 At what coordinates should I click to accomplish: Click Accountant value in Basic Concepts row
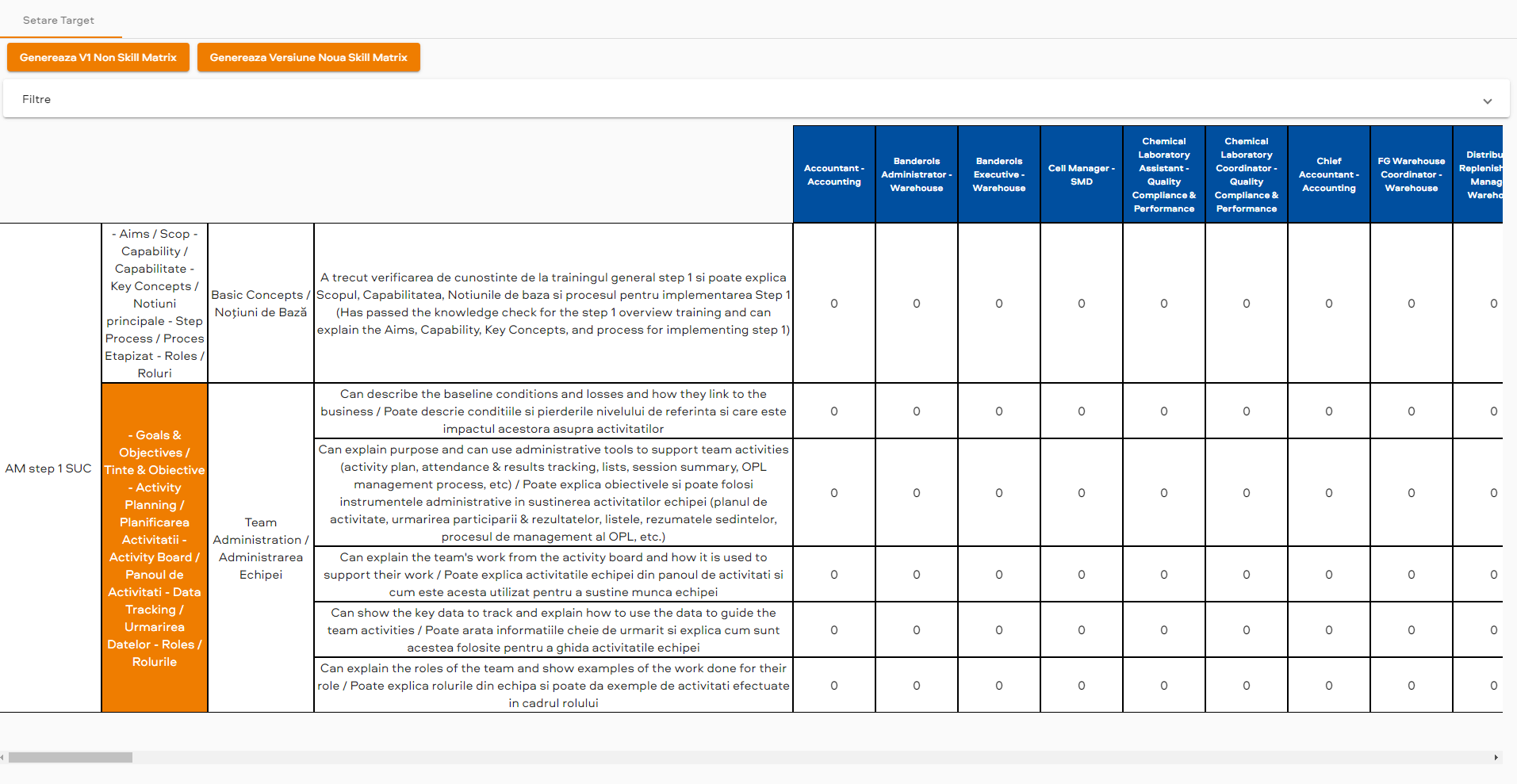pos(834,304)
